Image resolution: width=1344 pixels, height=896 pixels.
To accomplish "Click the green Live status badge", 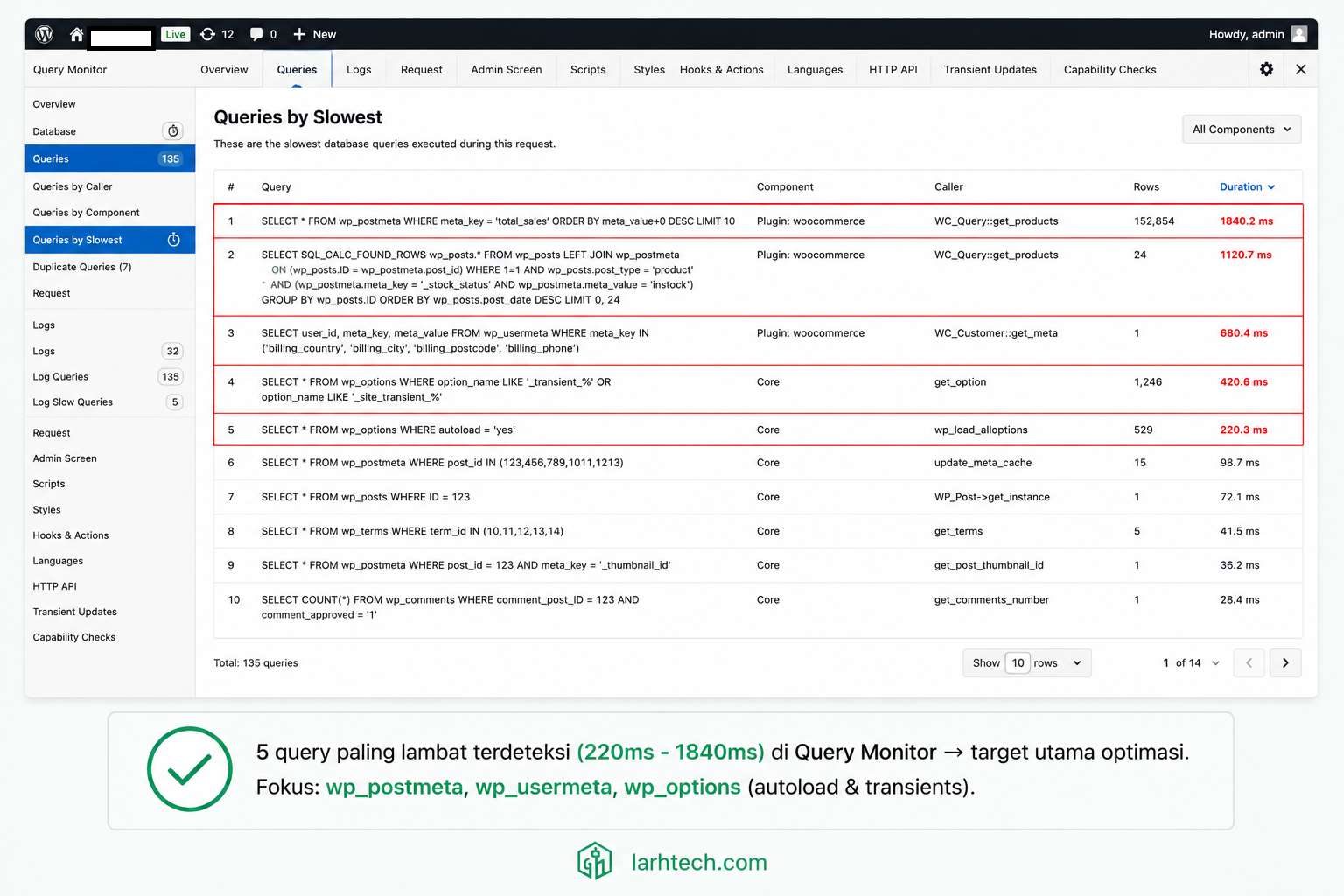I will (176, 34).
